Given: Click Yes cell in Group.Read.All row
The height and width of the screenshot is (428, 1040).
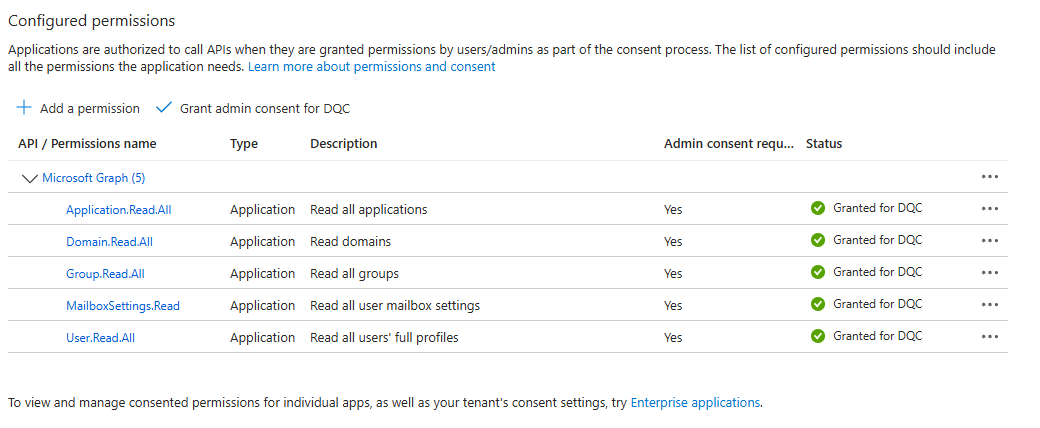Looking at the screenshot, I should tap(673, 273).
